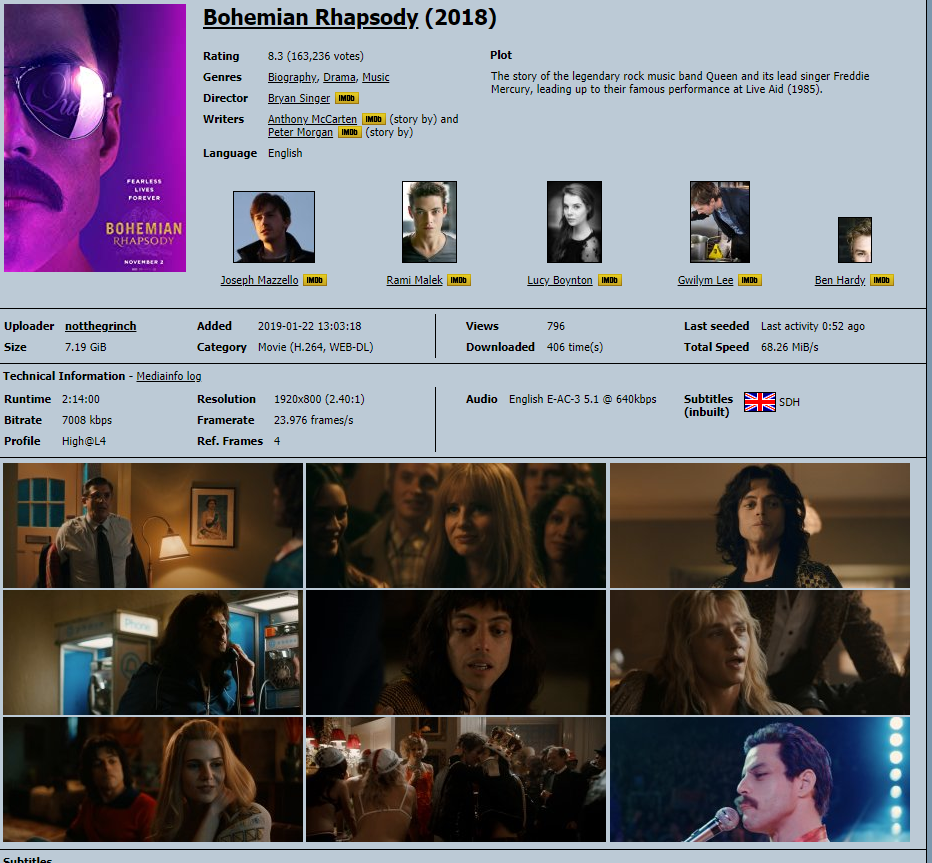Open writer Peter Morgan link

click(300, 132)
